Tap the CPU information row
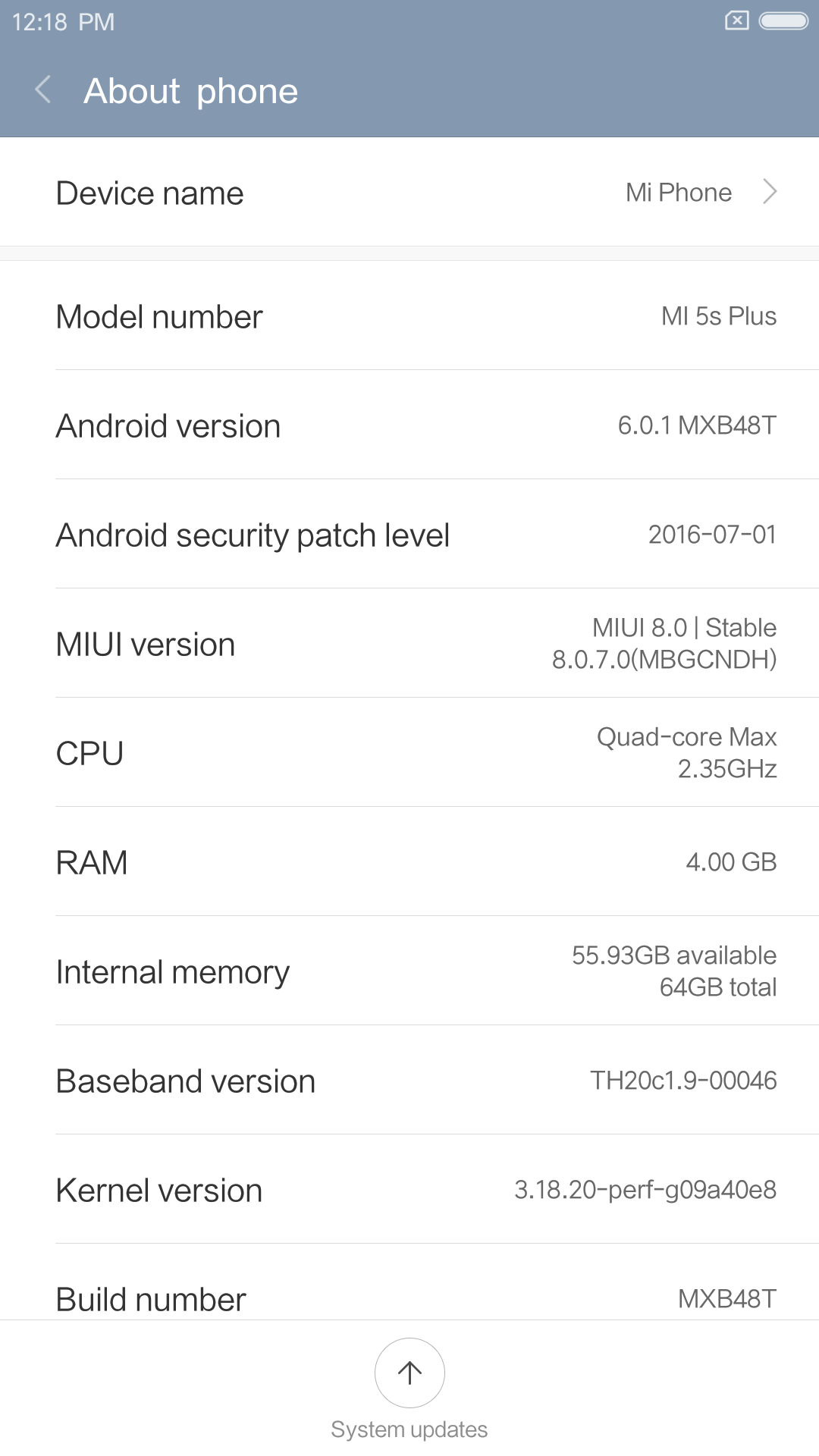819x1456 pixels. [x=409, y=753]
